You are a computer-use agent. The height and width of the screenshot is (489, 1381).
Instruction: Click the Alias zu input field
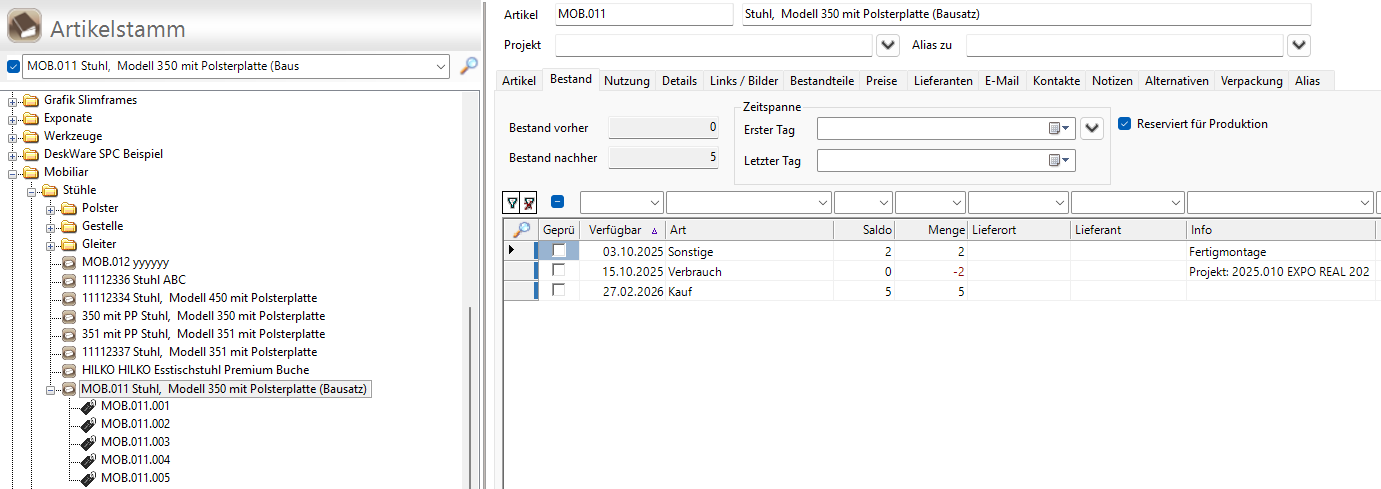coord(1123,46)
